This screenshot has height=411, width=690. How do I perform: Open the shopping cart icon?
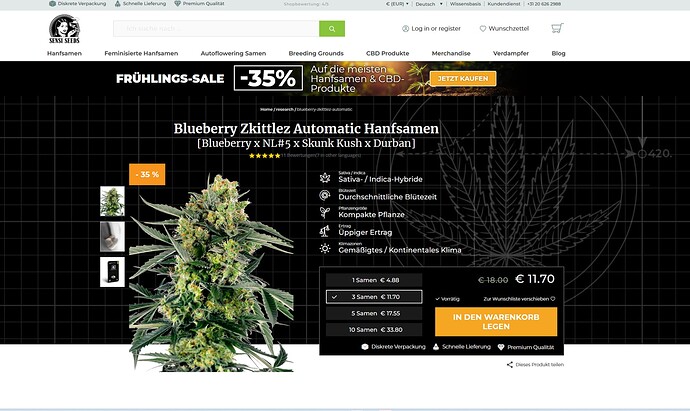point(557,28)
